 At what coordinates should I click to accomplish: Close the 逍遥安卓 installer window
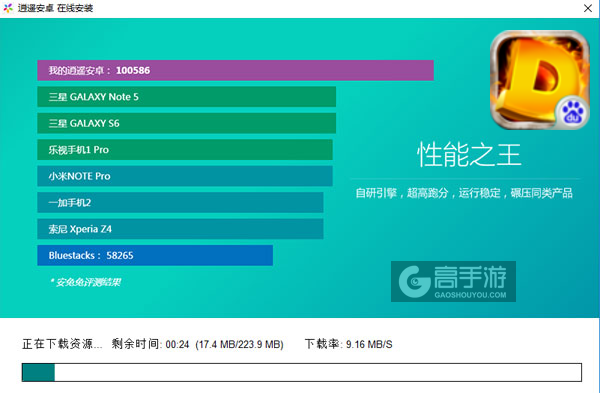[588, 8]
